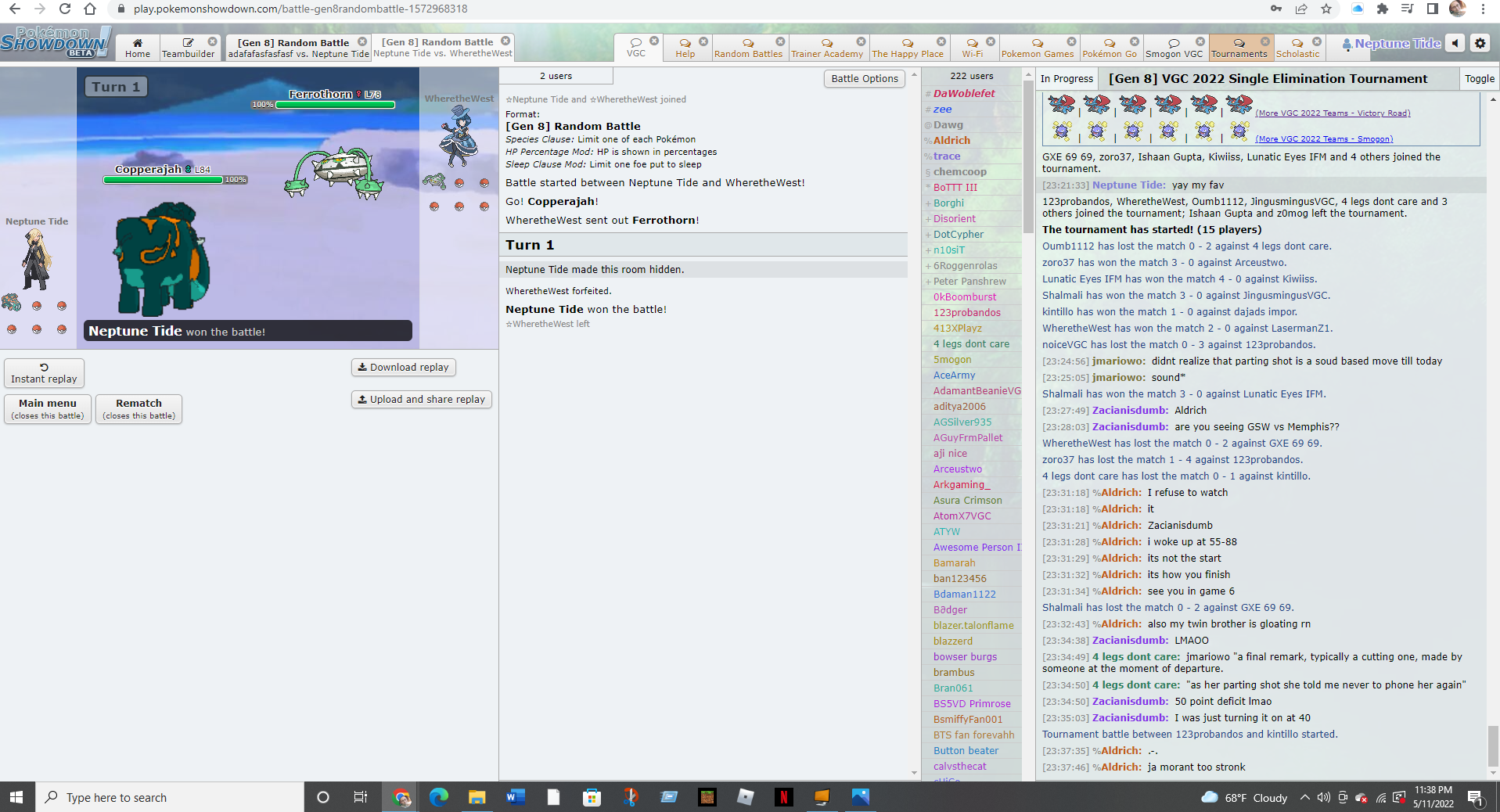1500x812 pixels.
Task: Reload the browser page
Action: (65, 9)
